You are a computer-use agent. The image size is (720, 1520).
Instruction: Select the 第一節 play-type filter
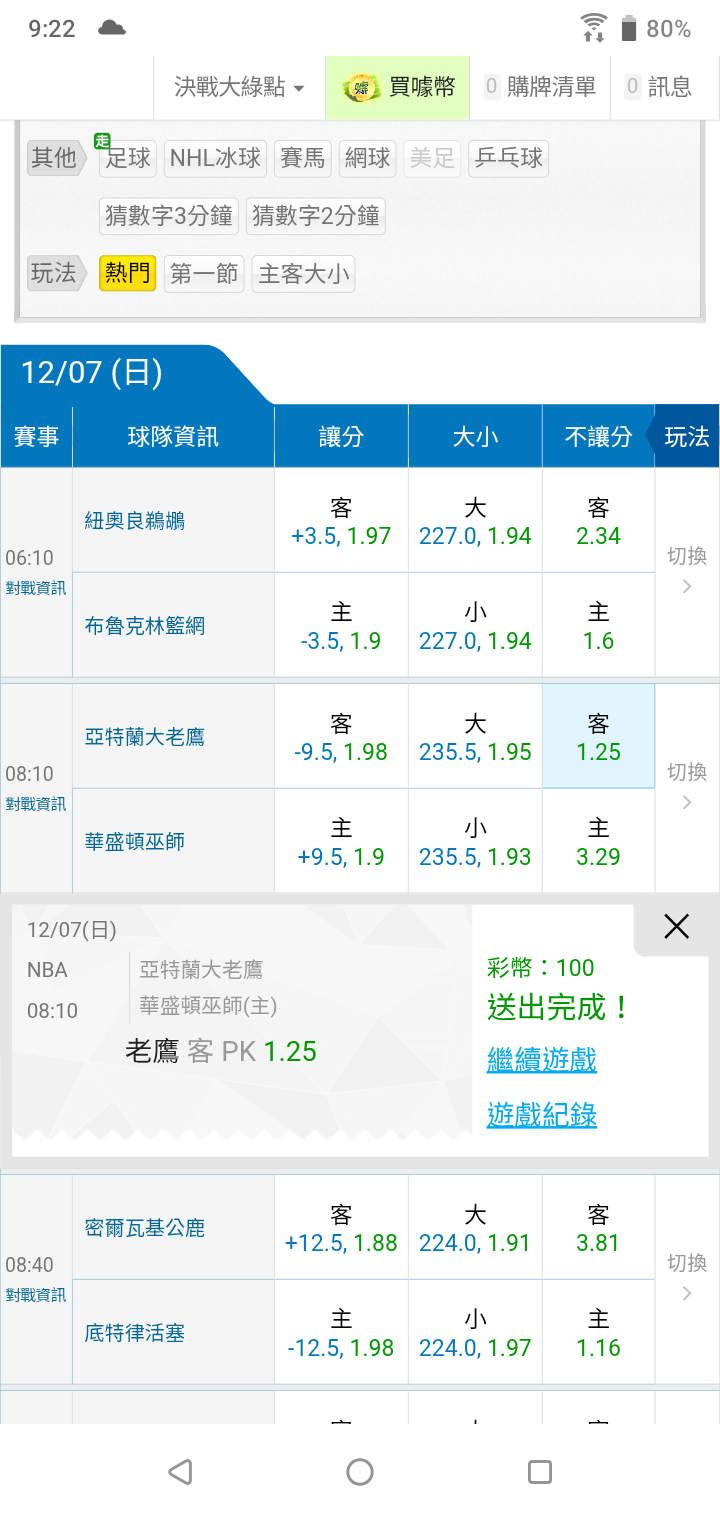[204, 274]
